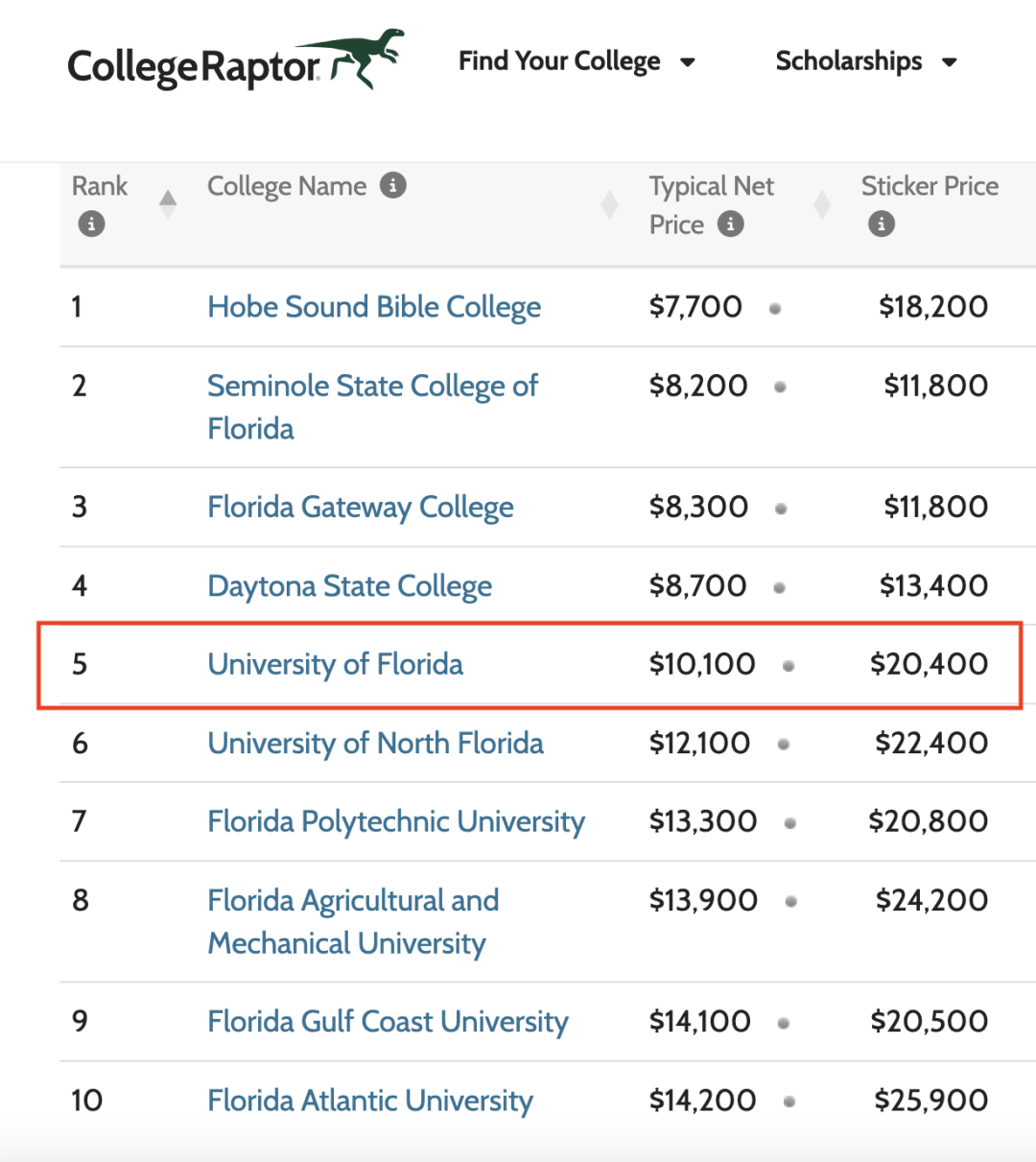The width and height of the screenshot is (1036, 1162).
Task: Click the gray dot next to $7,700
Action: [x=775, y=309]
